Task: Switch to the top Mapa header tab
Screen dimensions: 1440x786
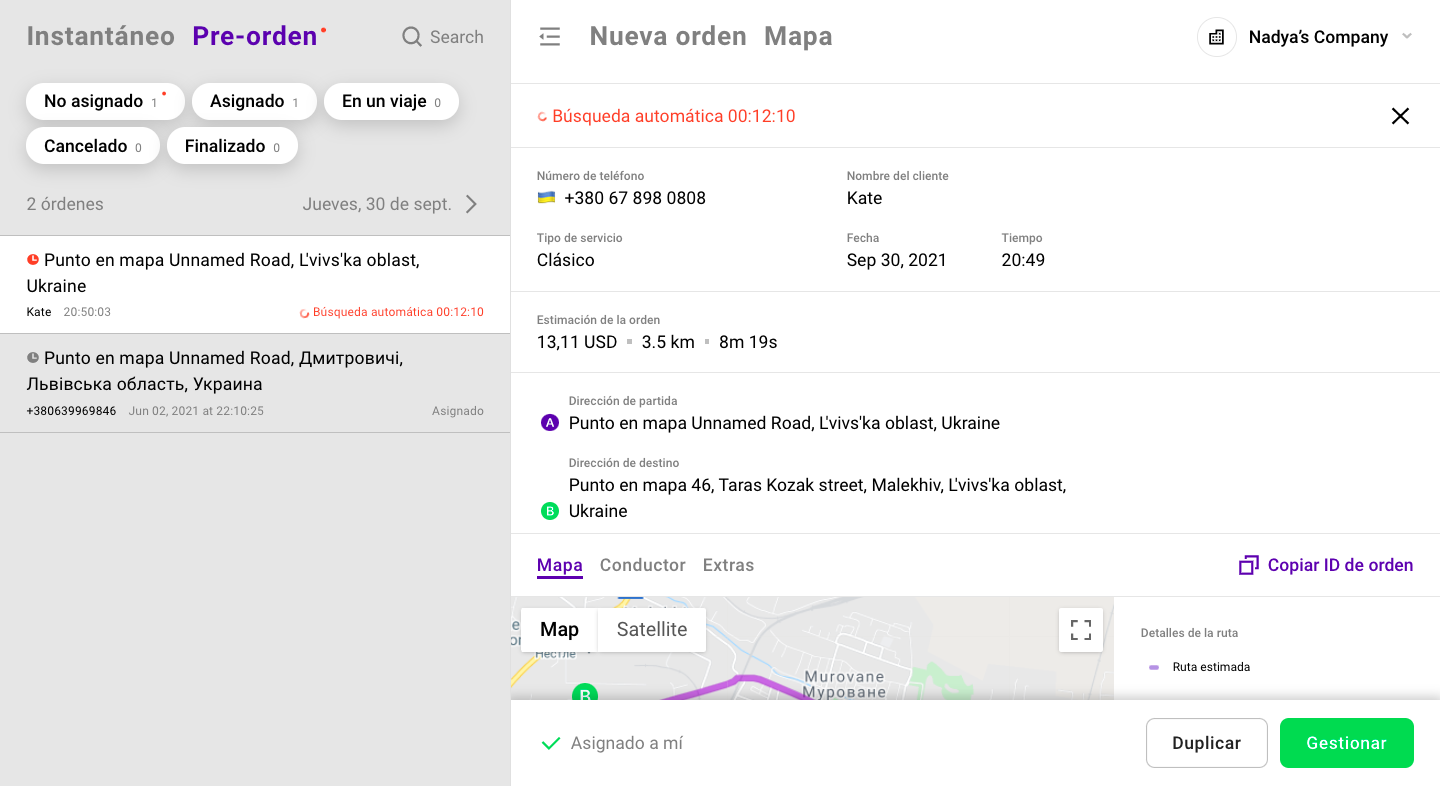Action: click(798, 36)
